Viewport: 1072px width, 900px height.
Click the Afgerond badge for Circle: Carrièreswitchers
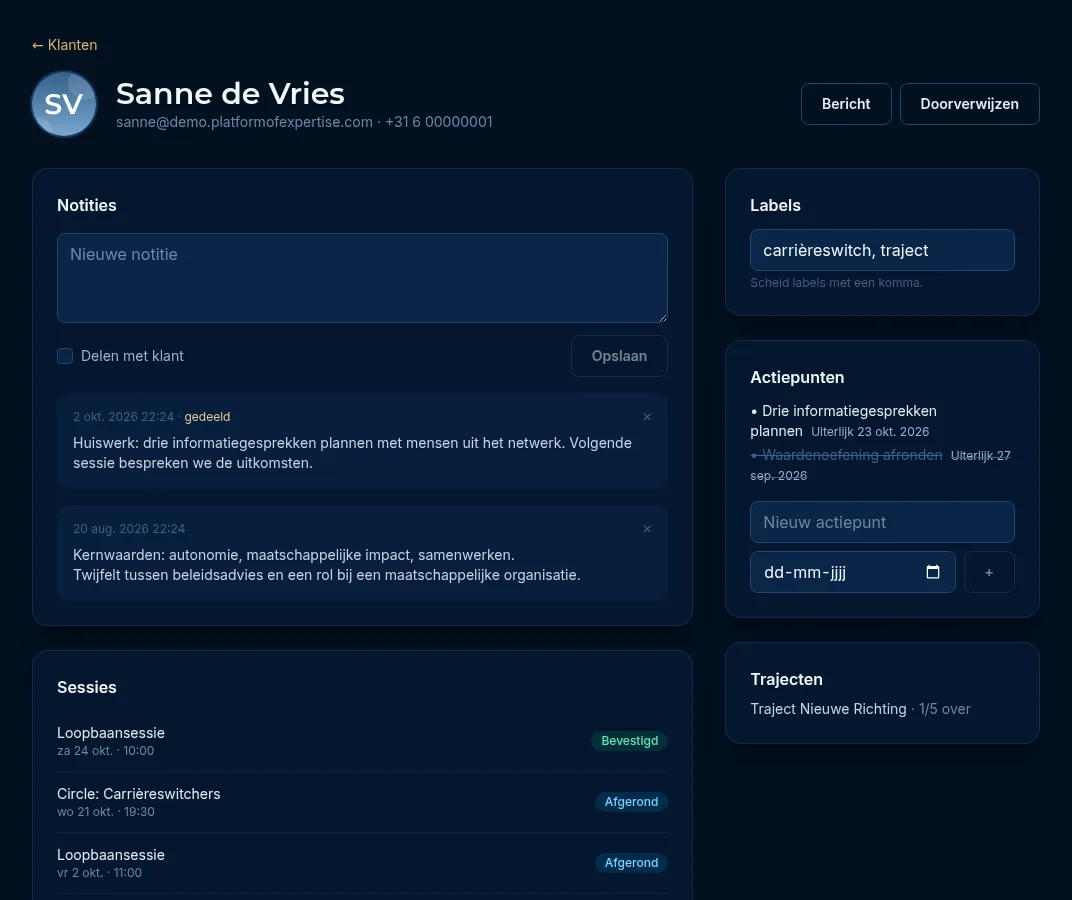click(x=631, y=802)
